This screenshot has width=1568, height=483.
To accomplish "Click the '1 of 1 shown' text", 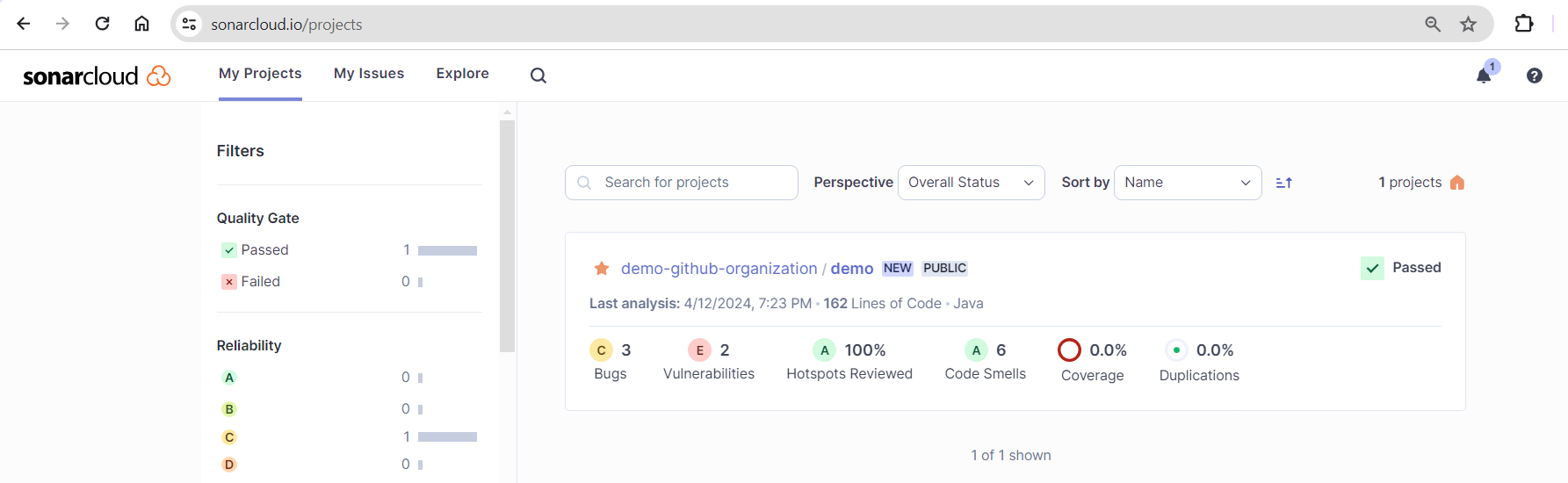I will point(1011,456).
